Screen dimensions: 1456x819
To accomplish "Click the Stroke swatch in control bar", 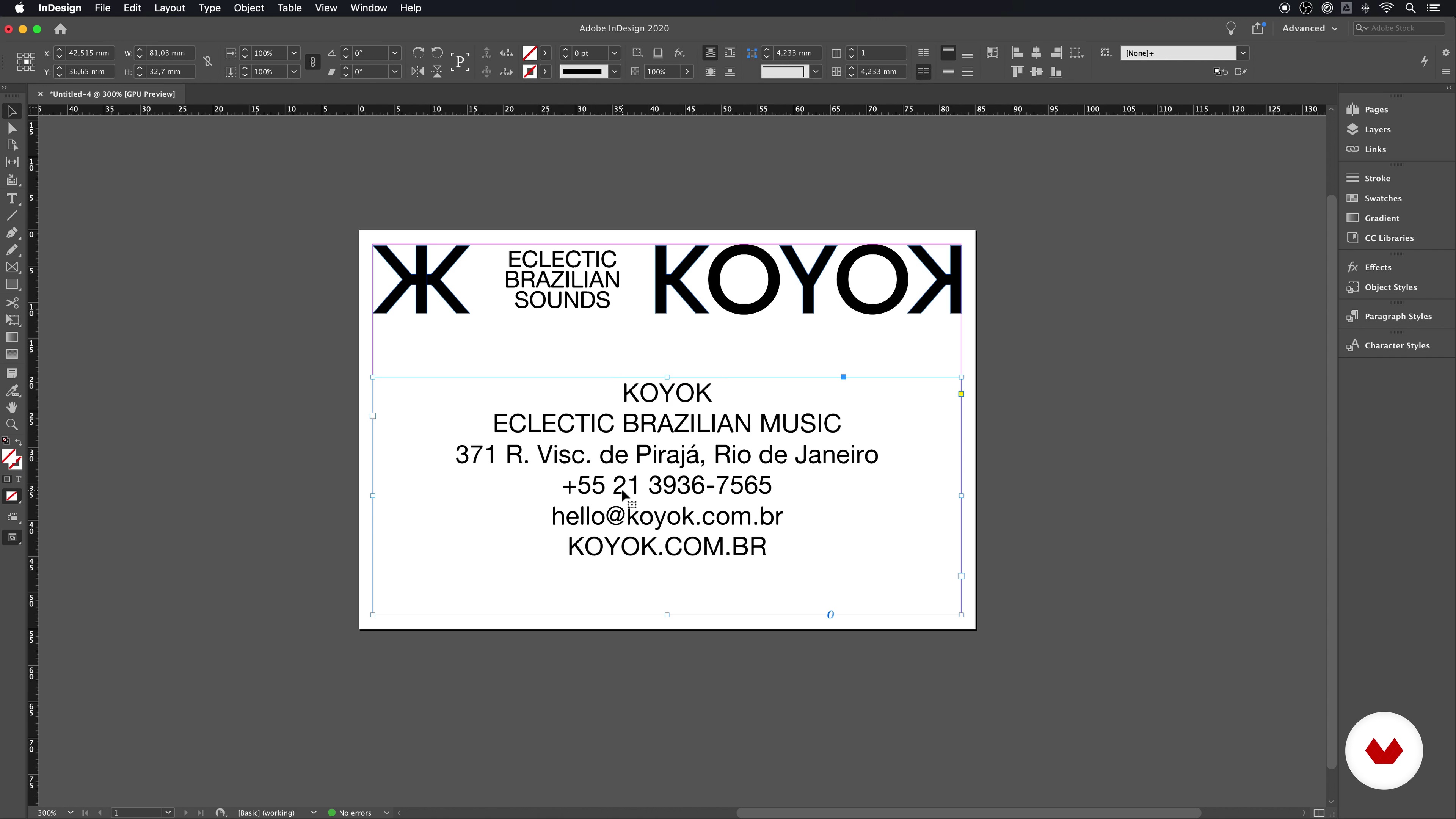I will [x=530, y=72].
